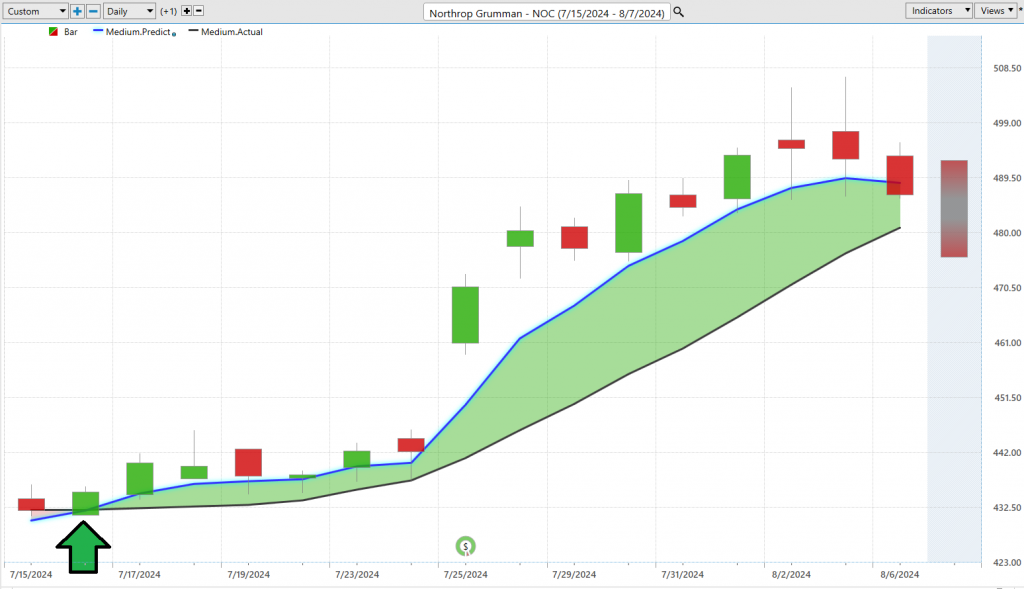
Task: Click the 508.50 price axis label
Action: pyautogui.click(x=1007, y=68)
